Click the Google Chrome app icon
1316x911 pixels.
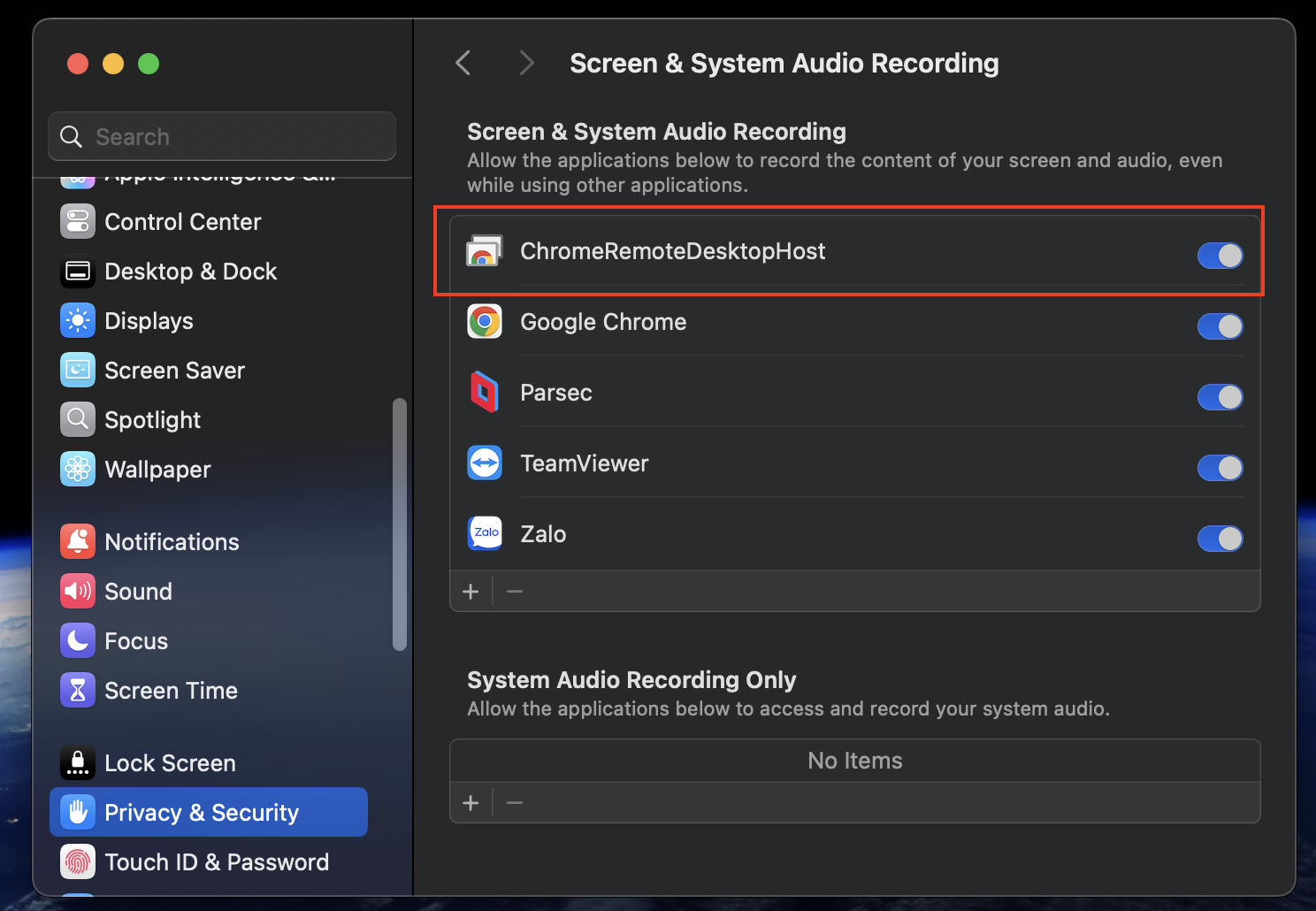pyautogui.click(x=485, y=322)
